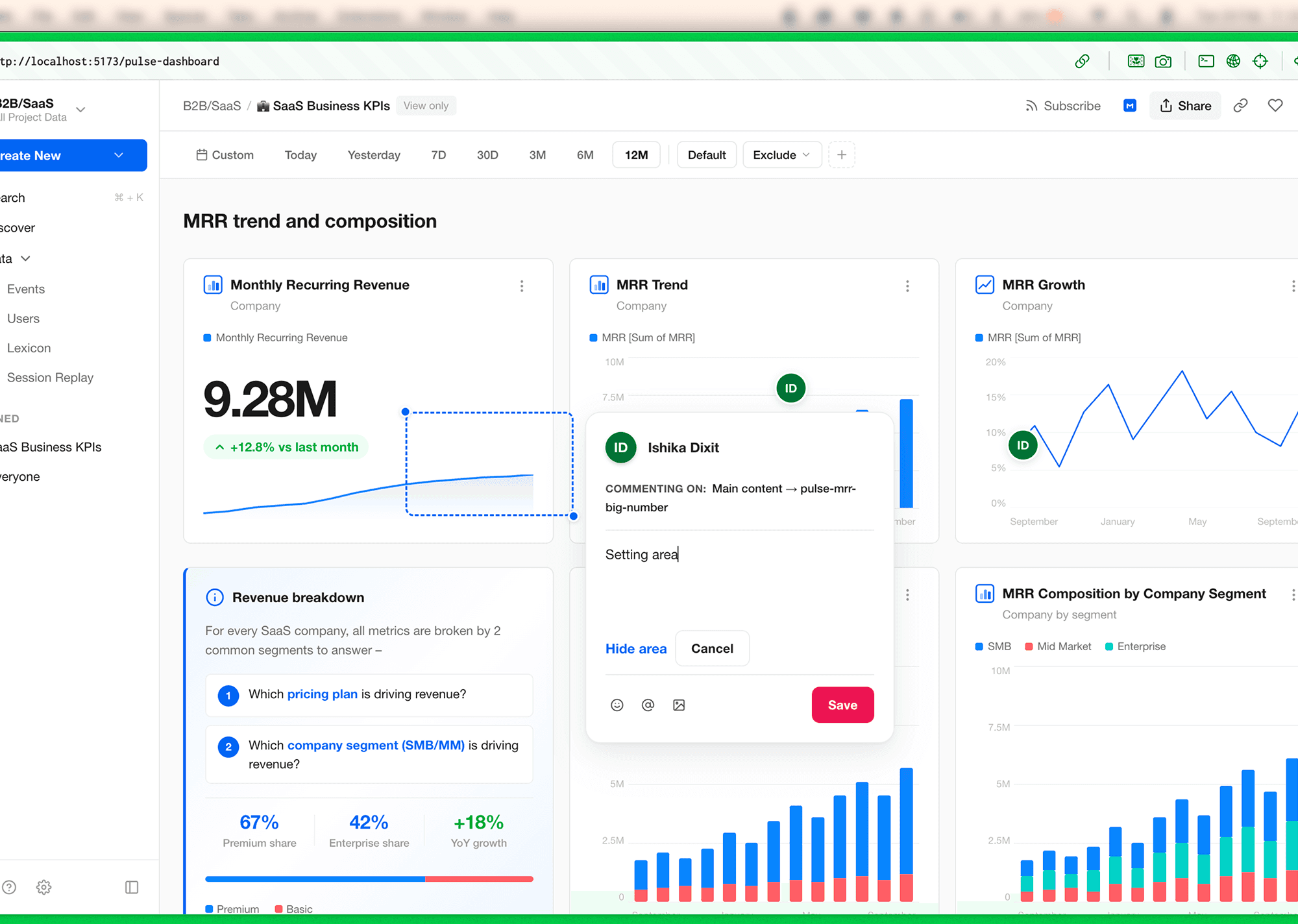Click the emoji icon in comment box
Image resolution: width=1298 pixels, height=924 pixels.
(617, 705)
